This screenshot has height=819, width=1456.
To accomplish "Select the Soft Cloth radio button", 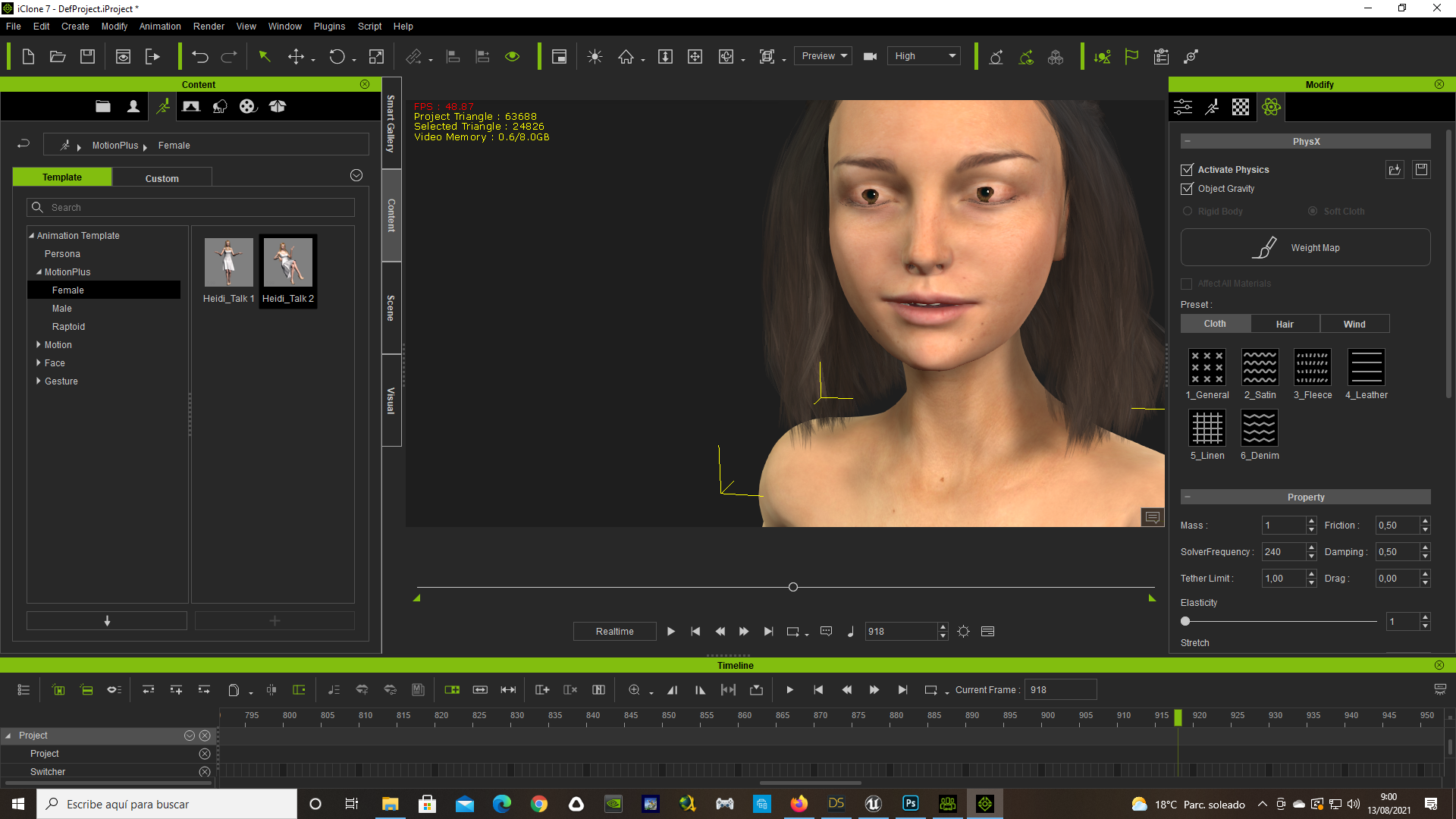I will [x=1313, y=212].
